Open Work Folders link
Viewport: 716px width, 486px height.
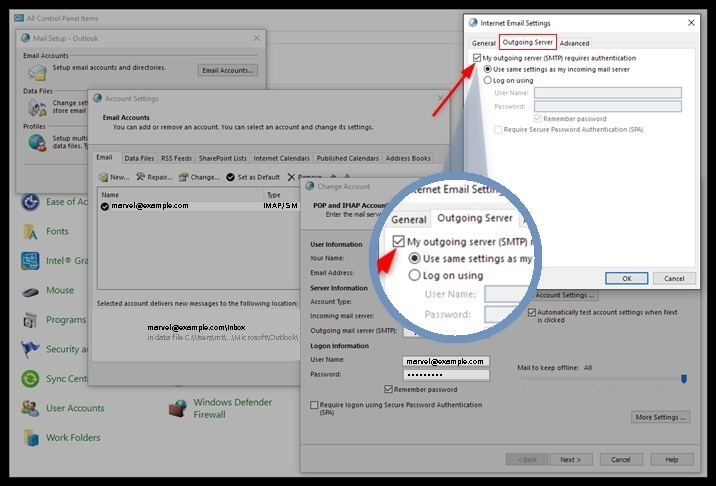73,438
